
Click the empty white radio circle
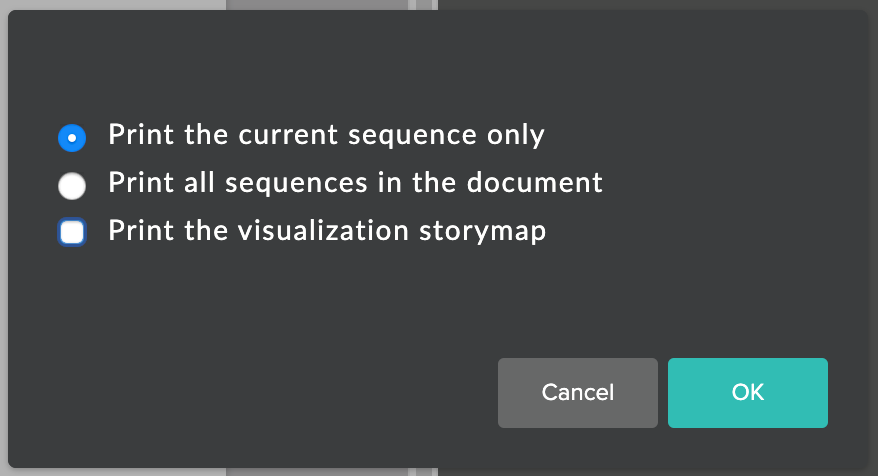pos(72,186)
